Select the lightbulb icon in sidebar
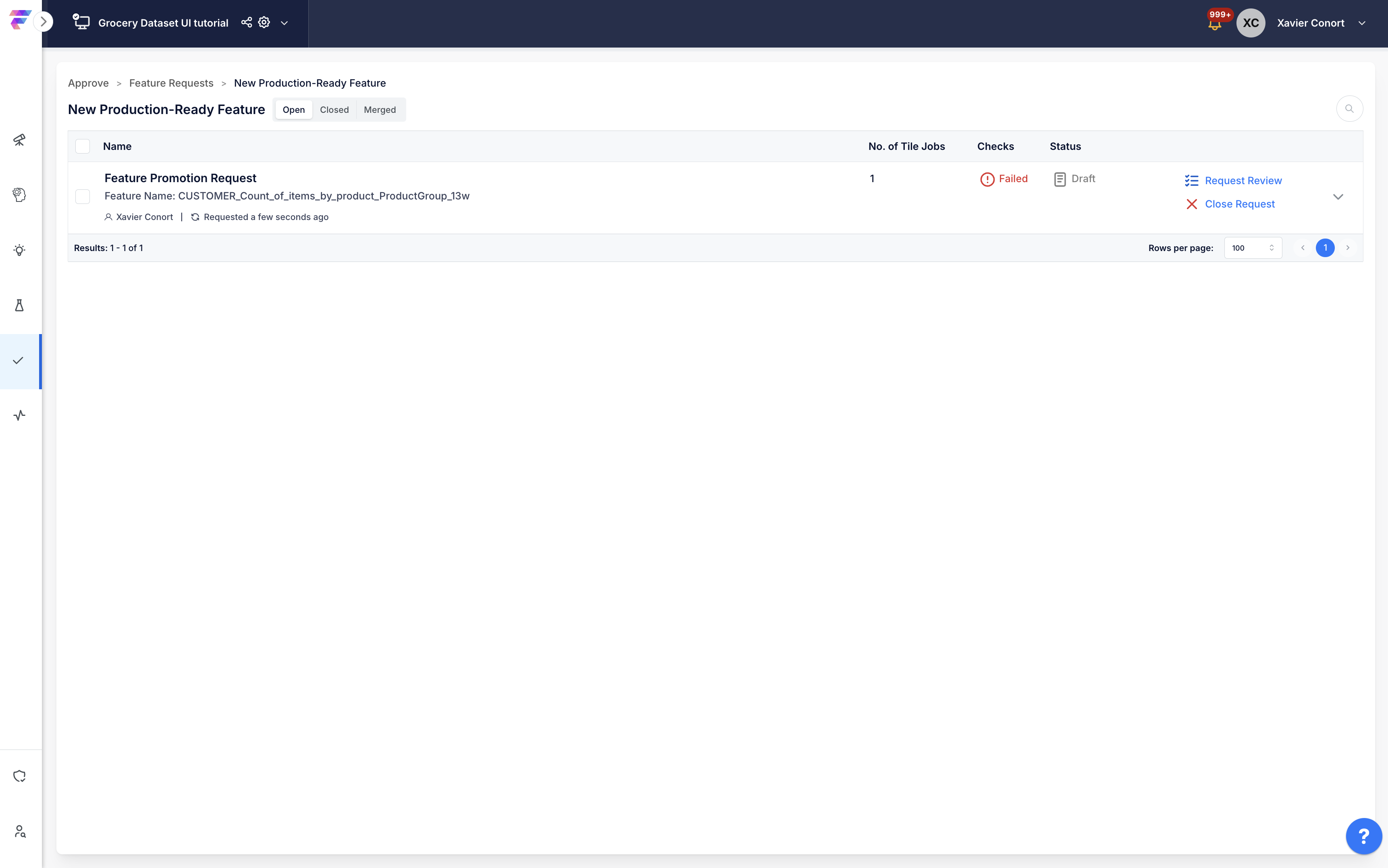 tap(19, 250)
